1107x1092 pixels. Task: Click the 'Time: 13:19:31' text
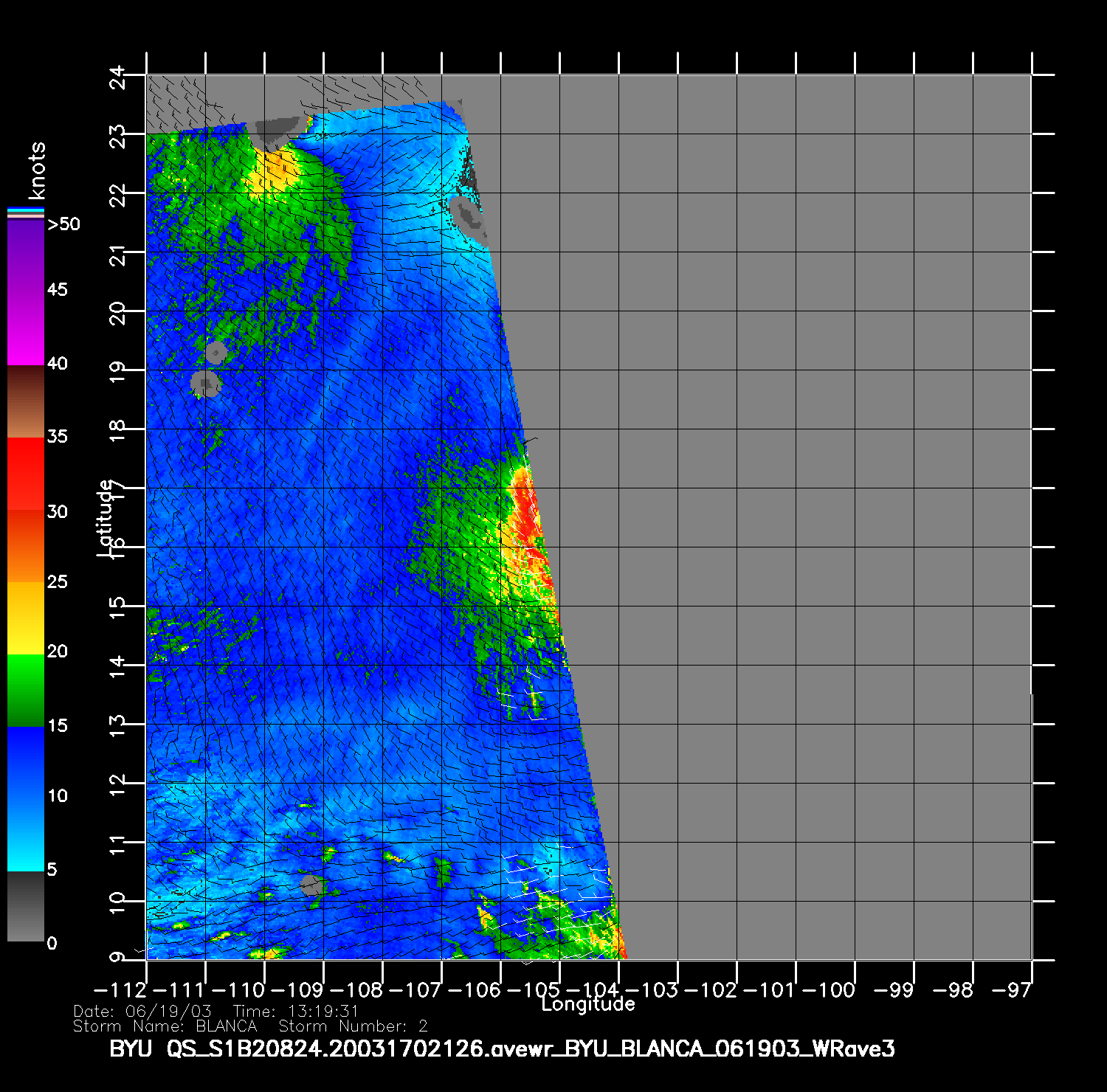pos(295,1011)
